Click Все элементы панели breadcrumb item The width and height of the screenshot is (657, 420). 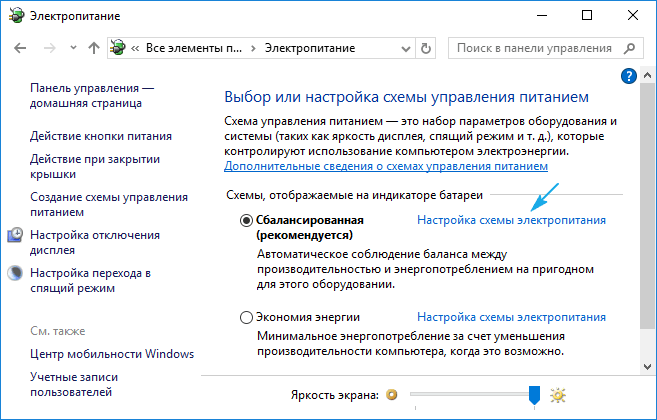(x=192, y=47)
